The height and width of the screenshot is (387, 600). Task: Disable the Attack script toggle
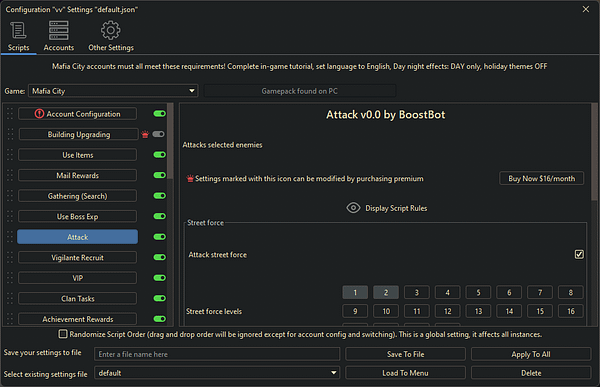(x=160, y=237)
